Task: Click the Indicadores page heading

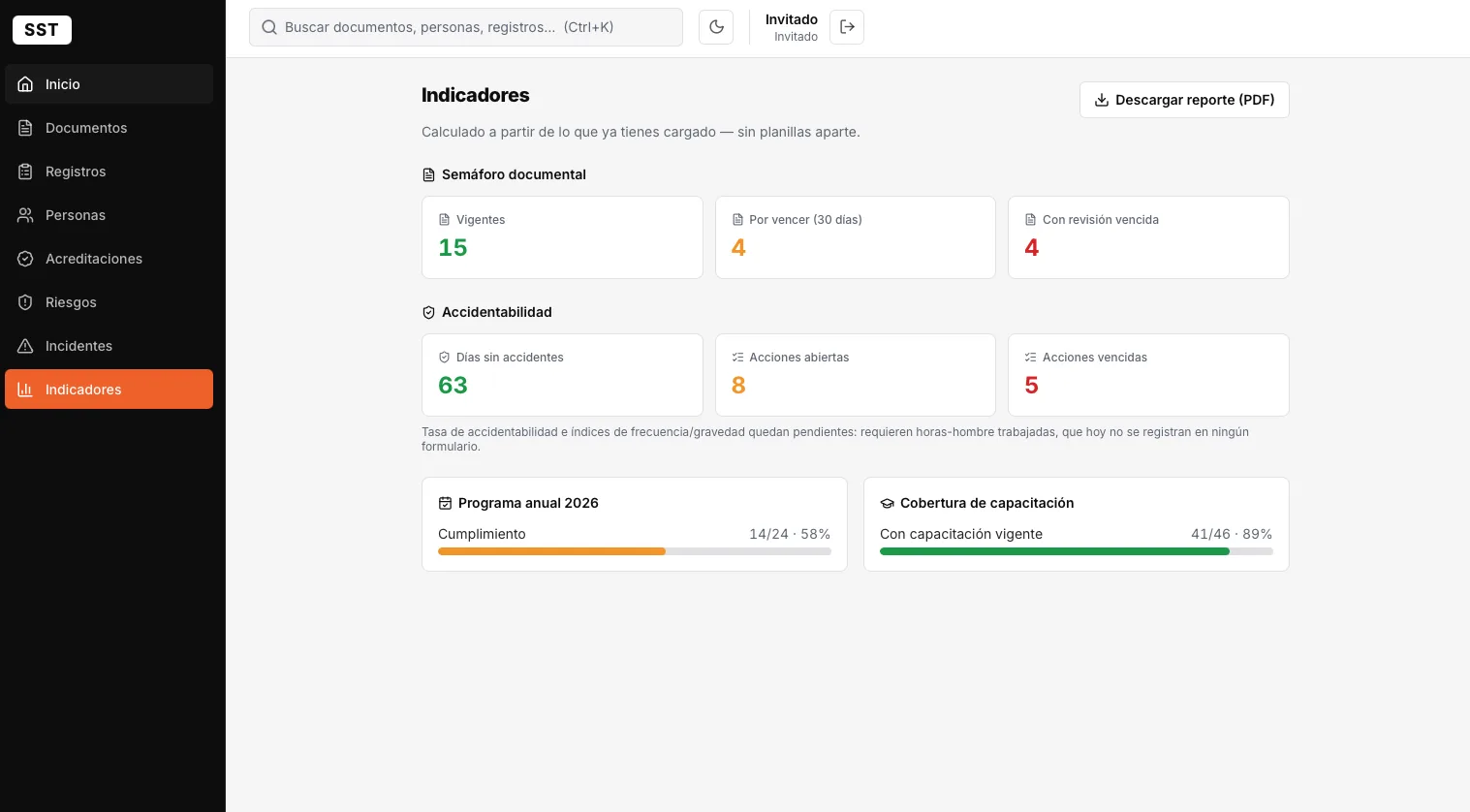Action: pos(476,95)
